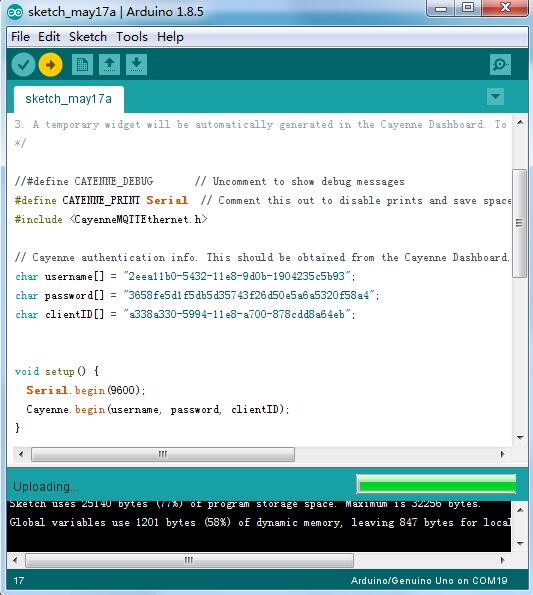Click 'Arduino/Genuino Uno on COM19' in status bar

pos(429,581)
